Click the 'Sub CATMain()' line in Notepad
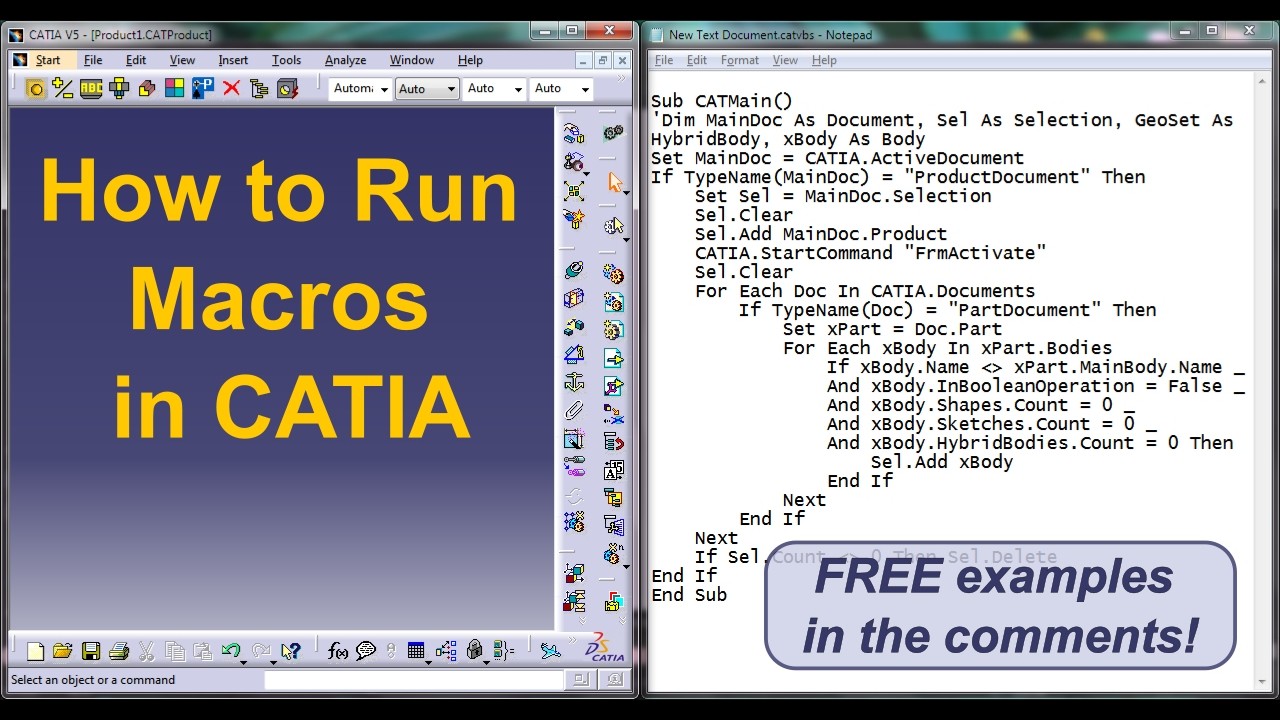Image resolution: width=1280 pixels, height=720 pixels. (x=721, y=101)
